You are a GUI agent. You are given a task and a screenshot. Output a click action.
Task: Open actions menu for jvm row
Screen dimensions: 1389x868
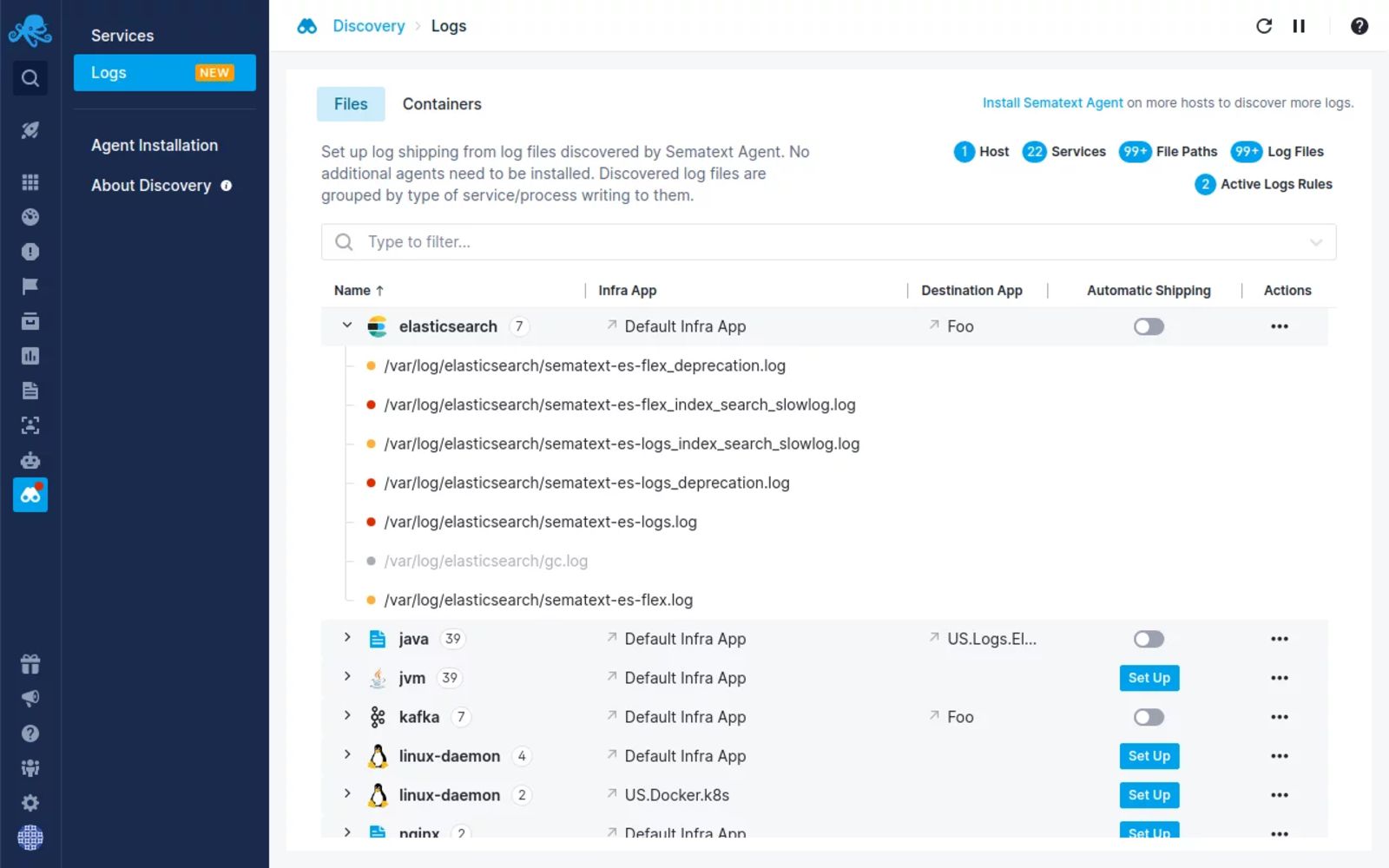(x=1280, y=678)
